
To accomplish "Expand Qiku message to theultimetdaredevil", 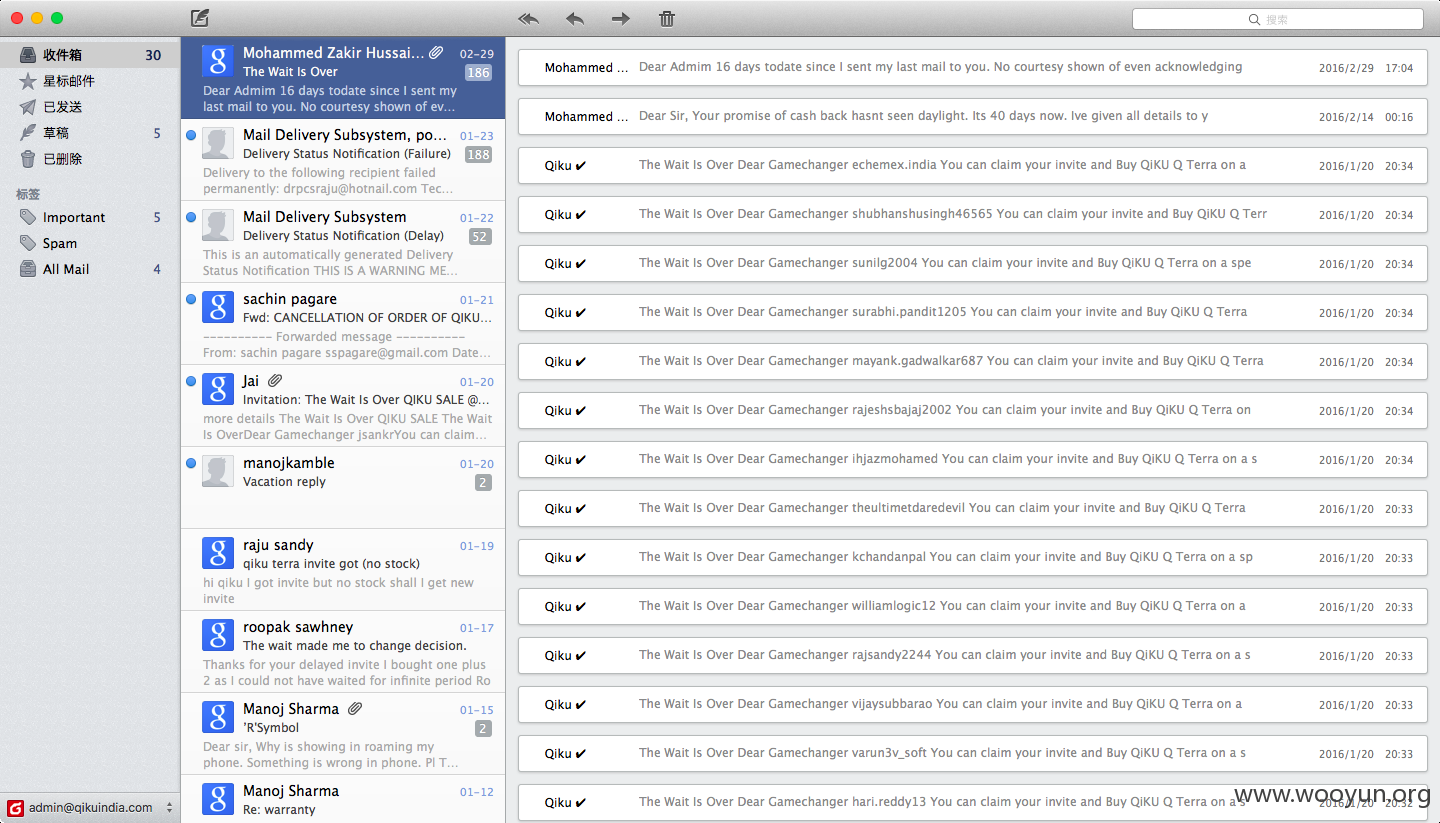I will click(x=972, y=509).
